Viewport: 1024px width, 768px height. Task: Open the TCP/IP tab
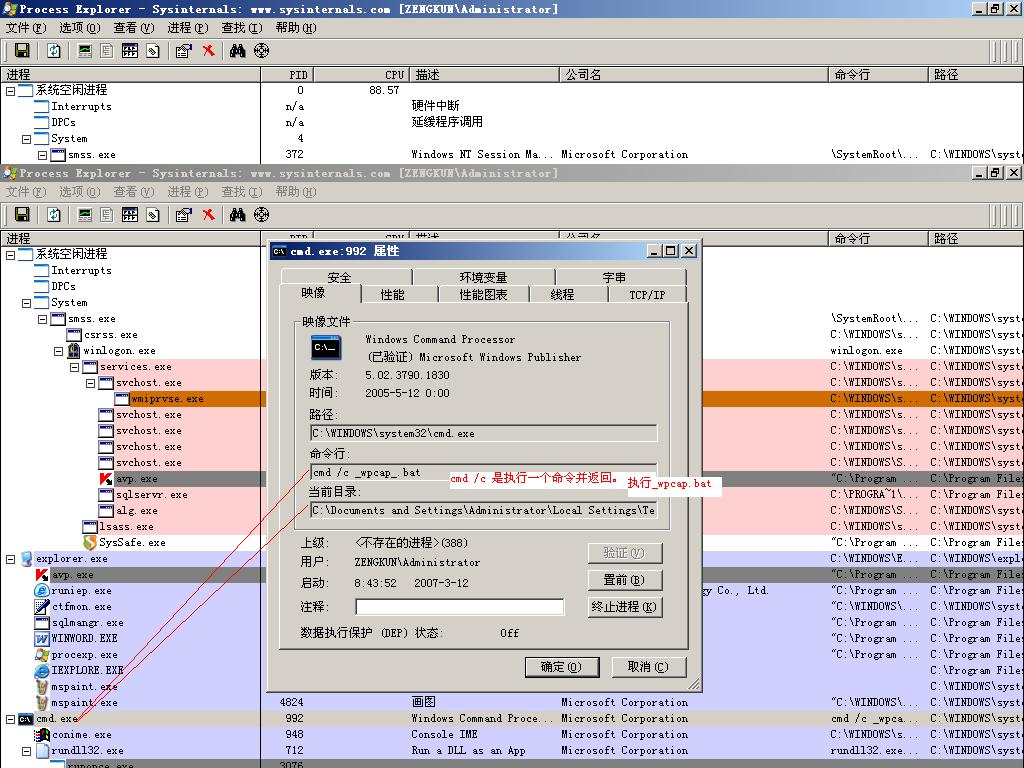(647, 295)
